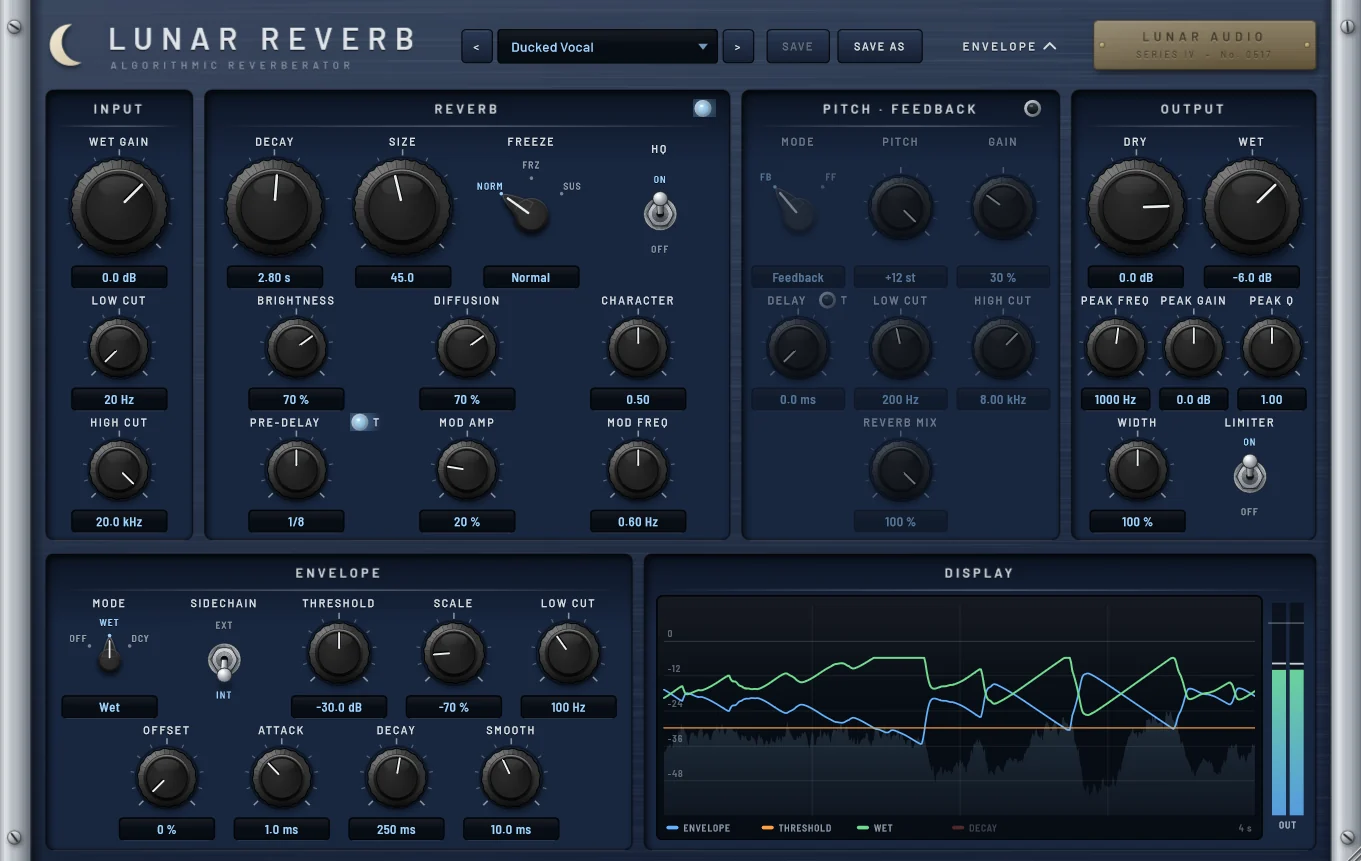The width and height of the screenshot is (1361, 861).
Task: Click the 2.80 s decay value field
Action: pos(275,277)
